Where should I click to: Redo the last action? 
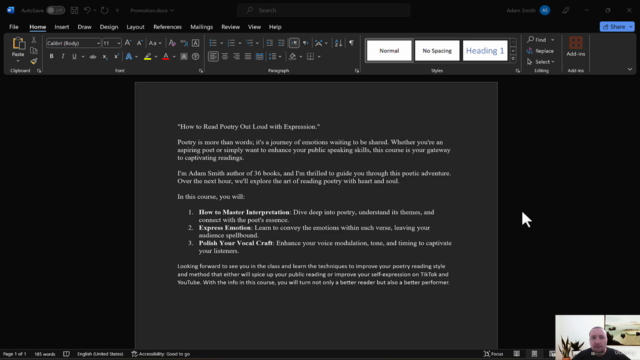click(104, 10)
